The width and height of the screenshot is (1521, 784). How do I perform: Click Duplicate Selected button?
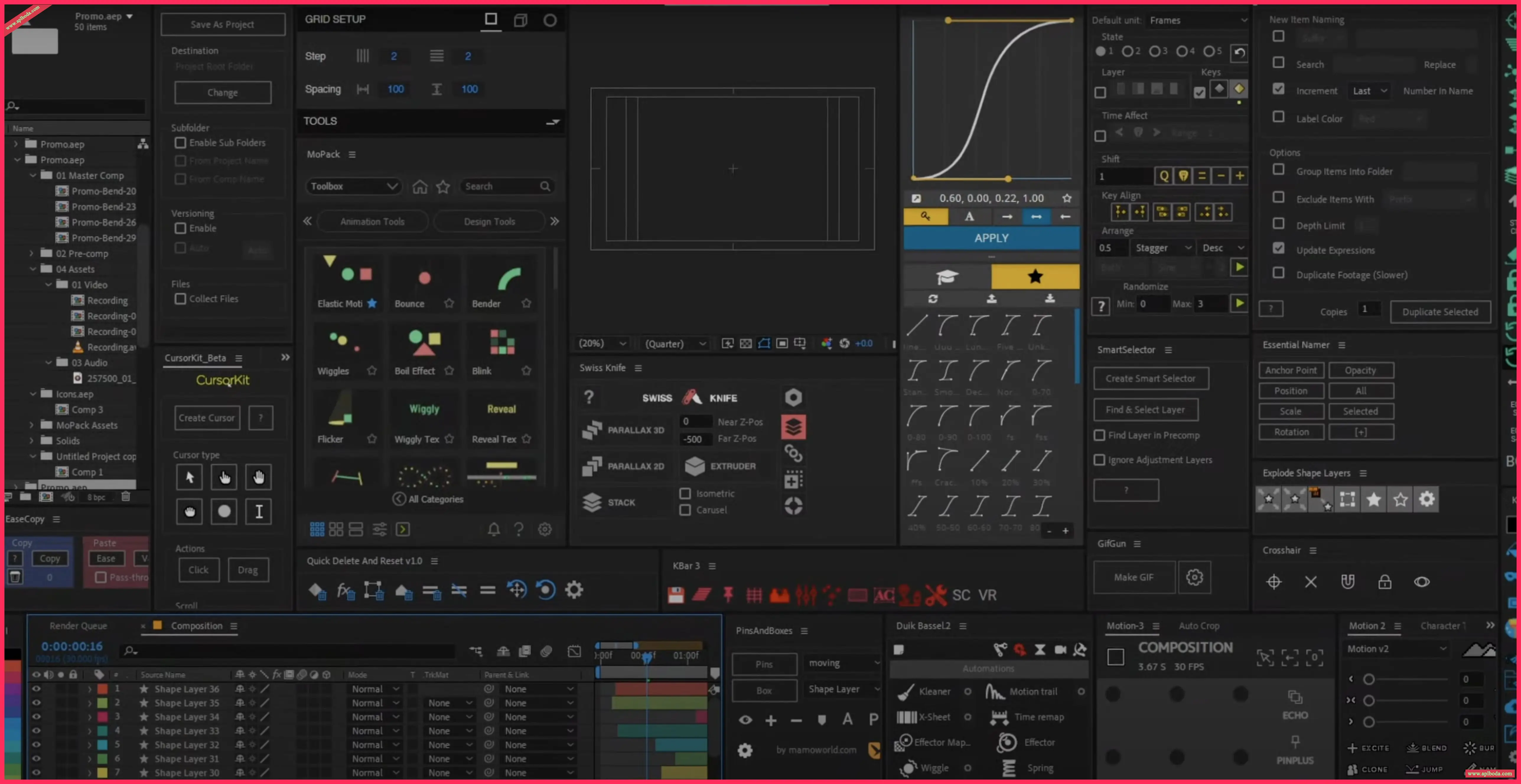pyautogui.click(x=1440, y=312)
